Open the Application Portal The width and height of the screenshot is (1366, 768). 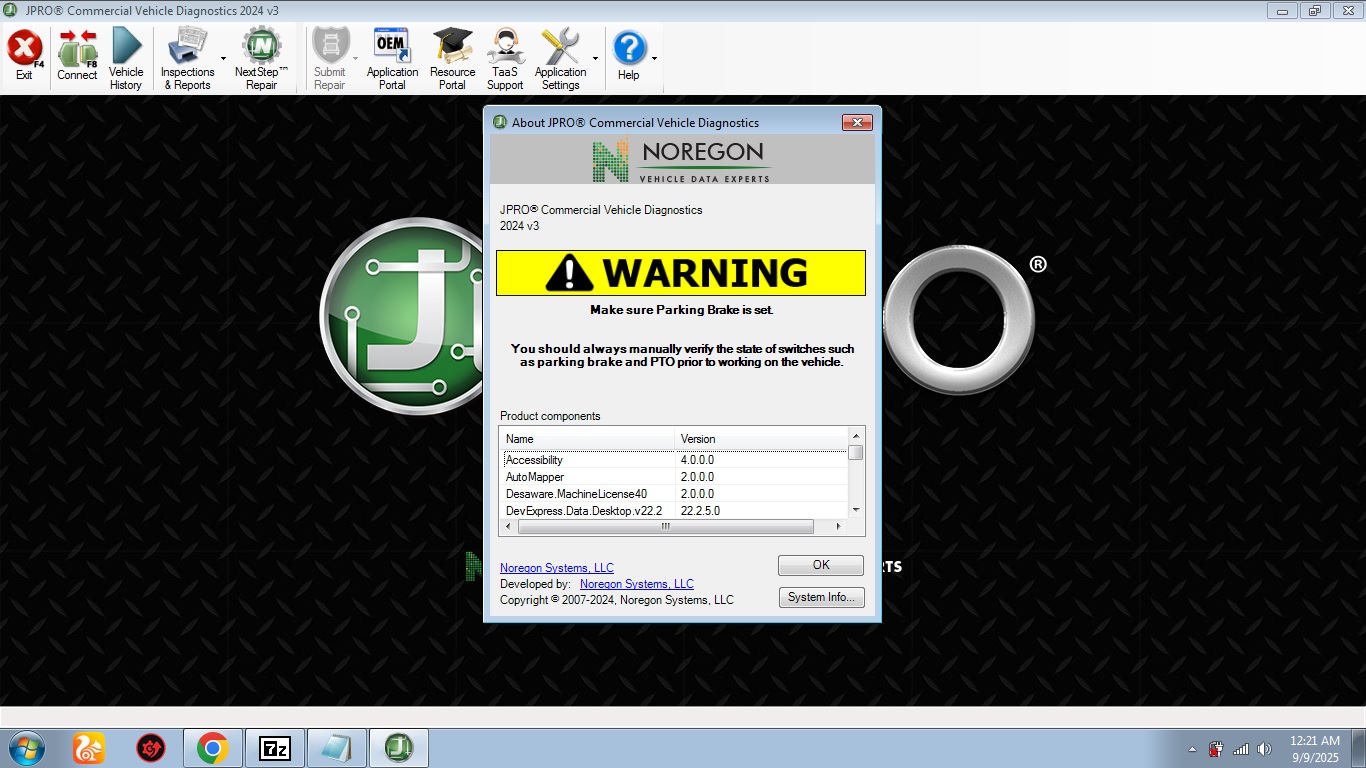click(x=392, y=58)
